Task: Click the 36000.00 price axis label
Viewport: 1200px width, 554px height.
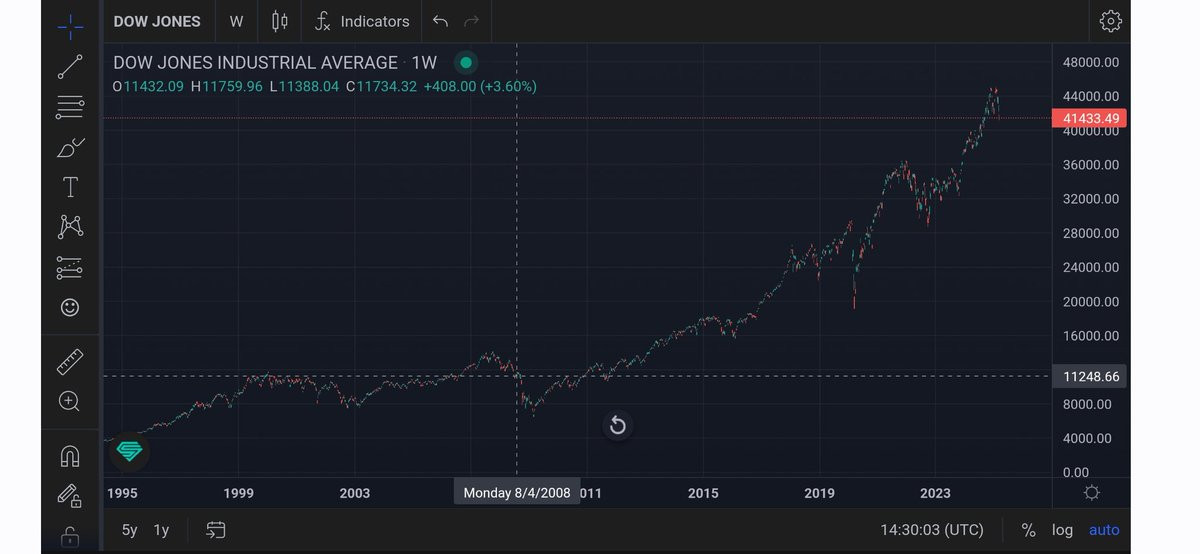Action: [1090, 165]
